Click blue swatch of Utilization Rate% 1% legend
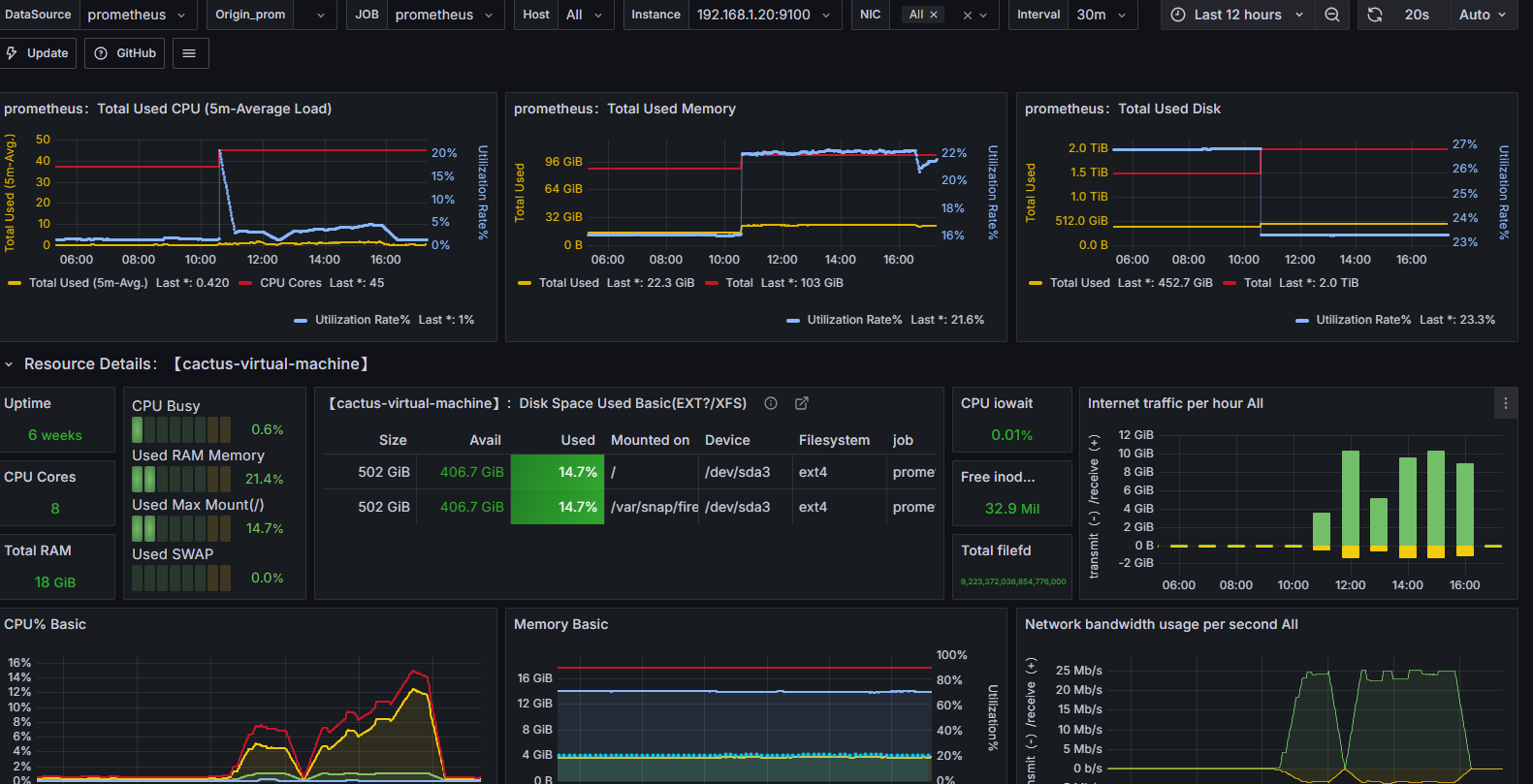1533x784 pixels. point(301,320)
